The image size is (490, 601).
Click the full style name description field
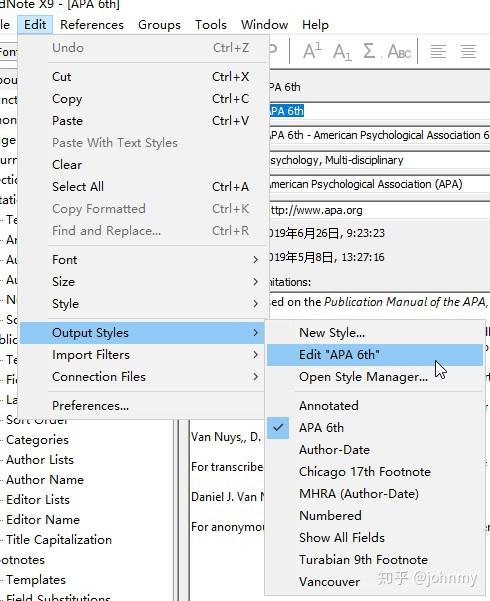[x=380, y=135]
